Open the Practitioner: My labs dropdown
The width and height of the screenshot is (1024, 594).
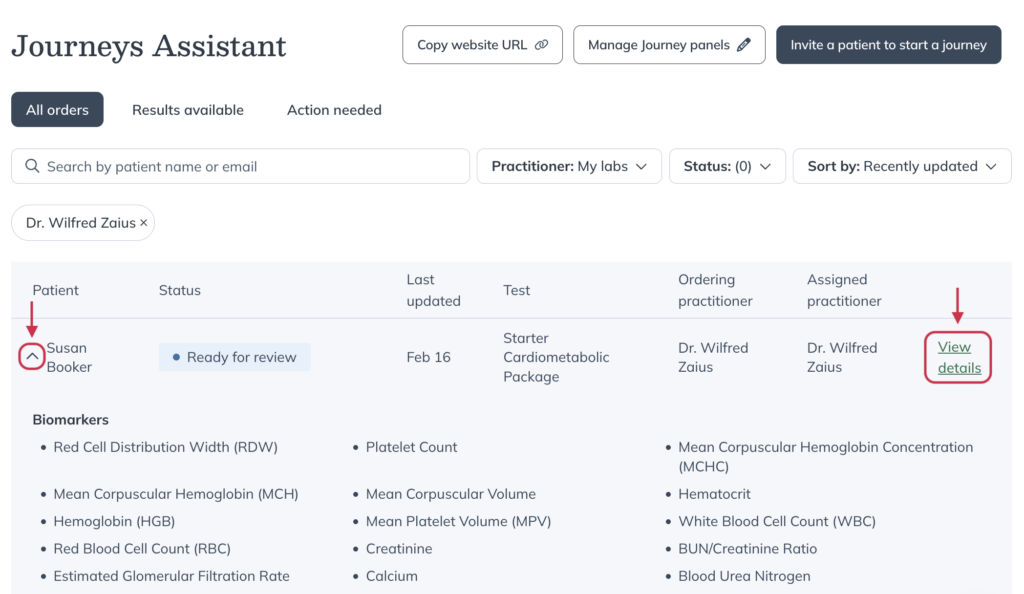click(x=568, y=166)
